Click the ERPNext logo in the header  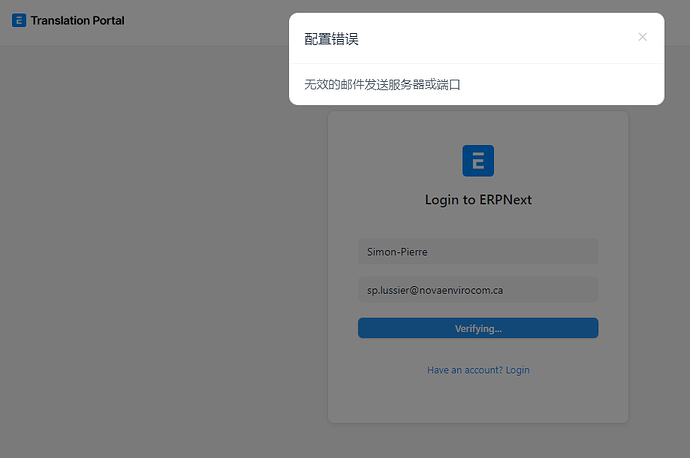19,20
